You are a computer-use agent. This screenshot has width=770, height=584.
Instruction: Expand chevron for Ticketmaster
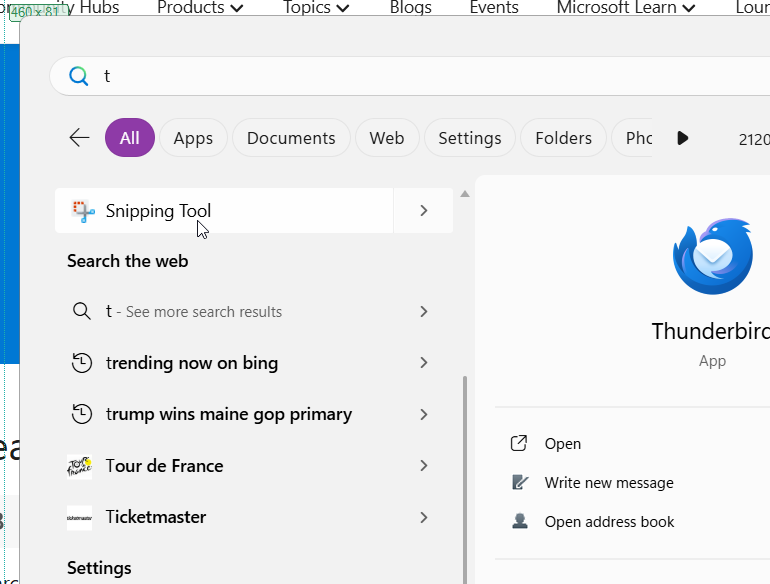[423, 517]
